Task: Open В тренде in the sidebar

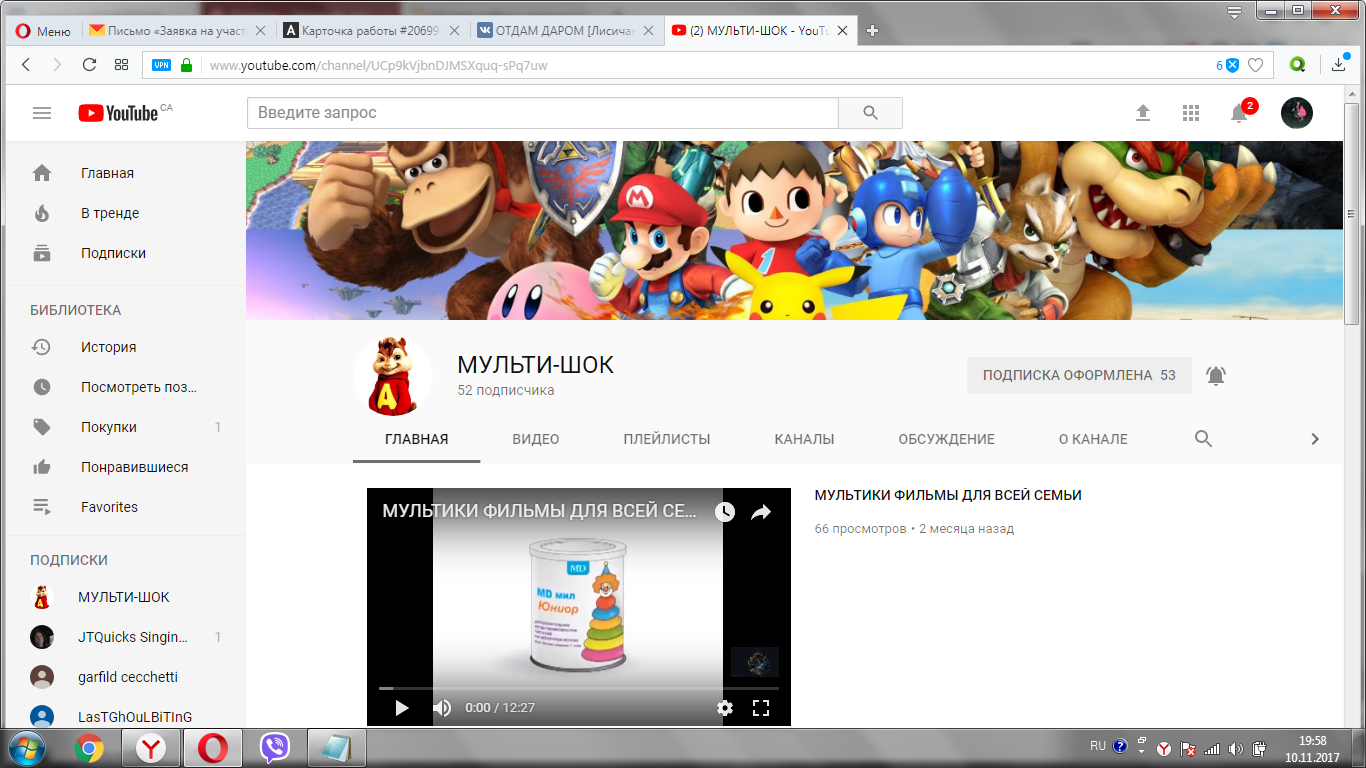Action: pos(126,213)
